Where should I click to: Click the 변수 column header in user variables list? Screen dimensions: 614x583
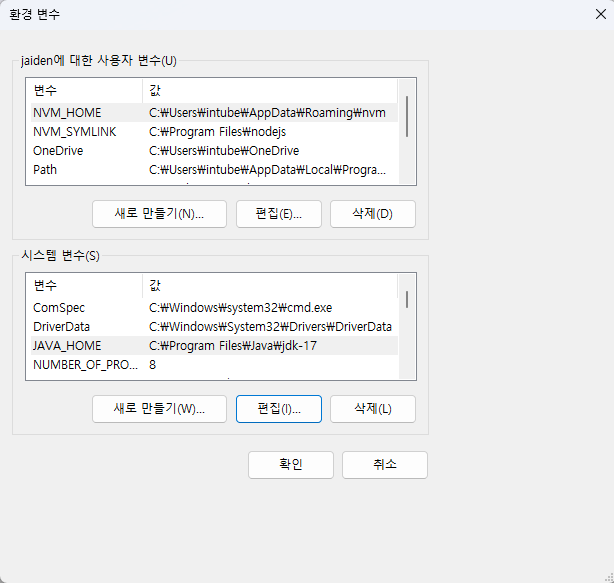click(86, 90)
